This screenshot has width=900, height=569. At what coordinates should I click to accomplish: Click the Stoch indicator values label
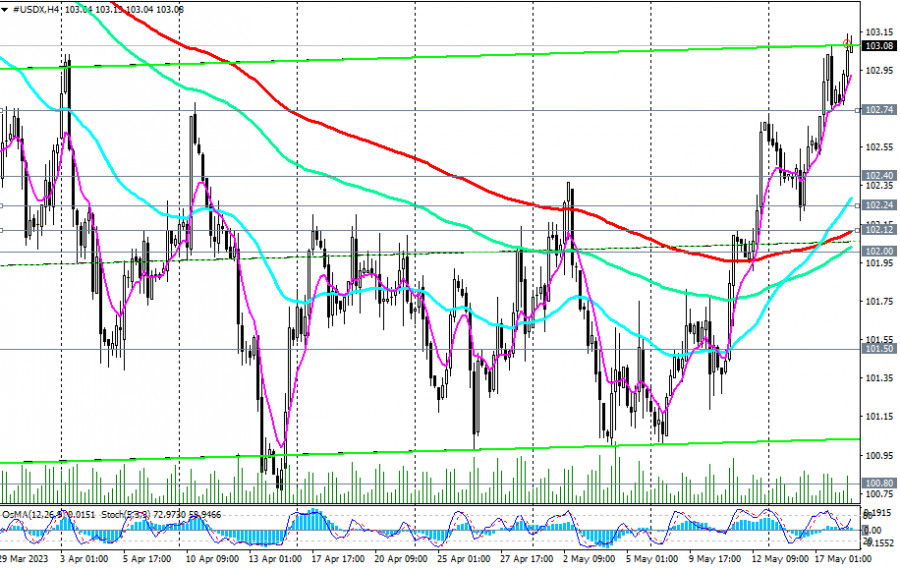point(161,514)
